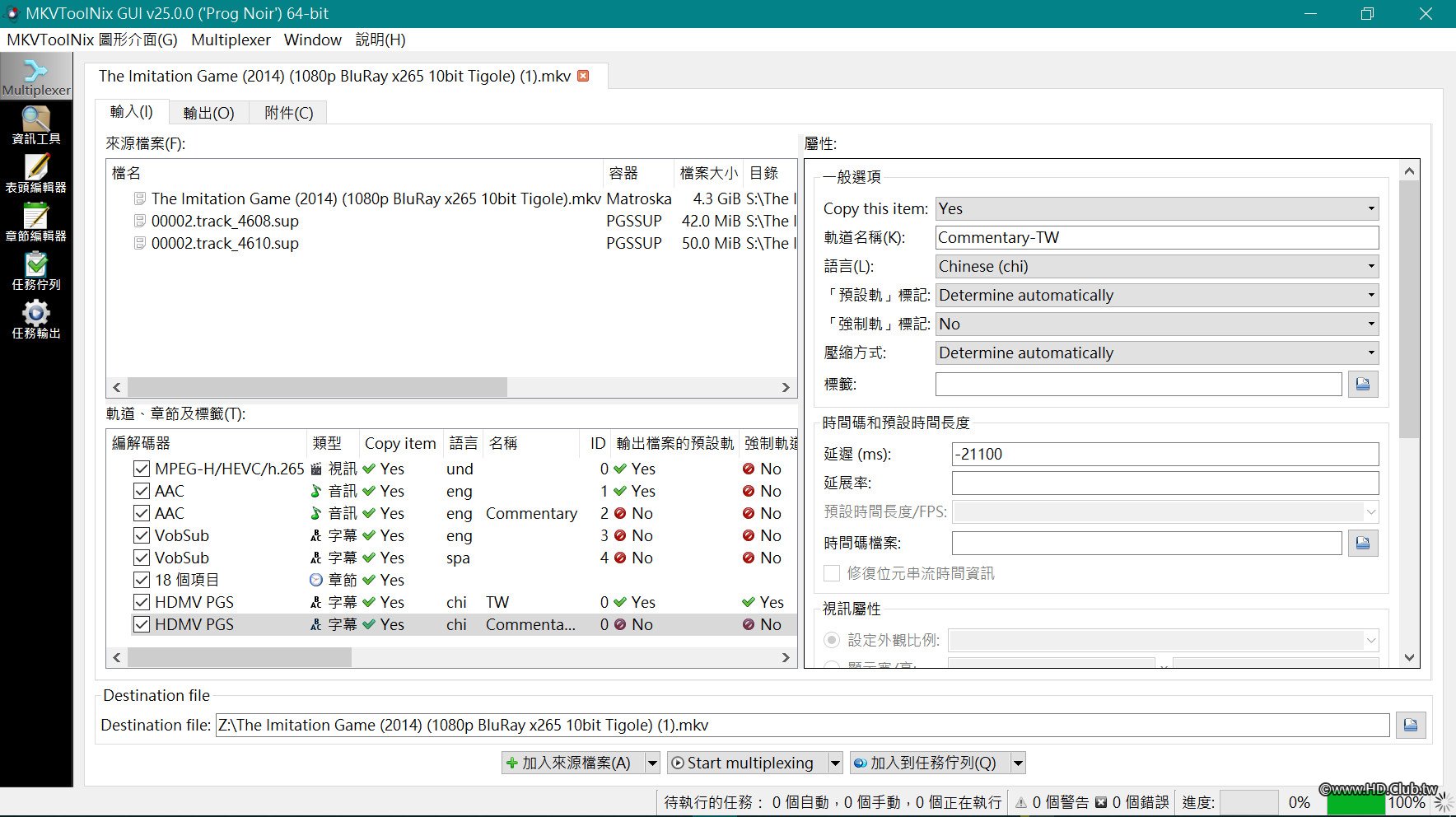Screen dimensions: 1456x817
Task: Open the 強制軌 標記 dropdown
Action: (1157, 324)
